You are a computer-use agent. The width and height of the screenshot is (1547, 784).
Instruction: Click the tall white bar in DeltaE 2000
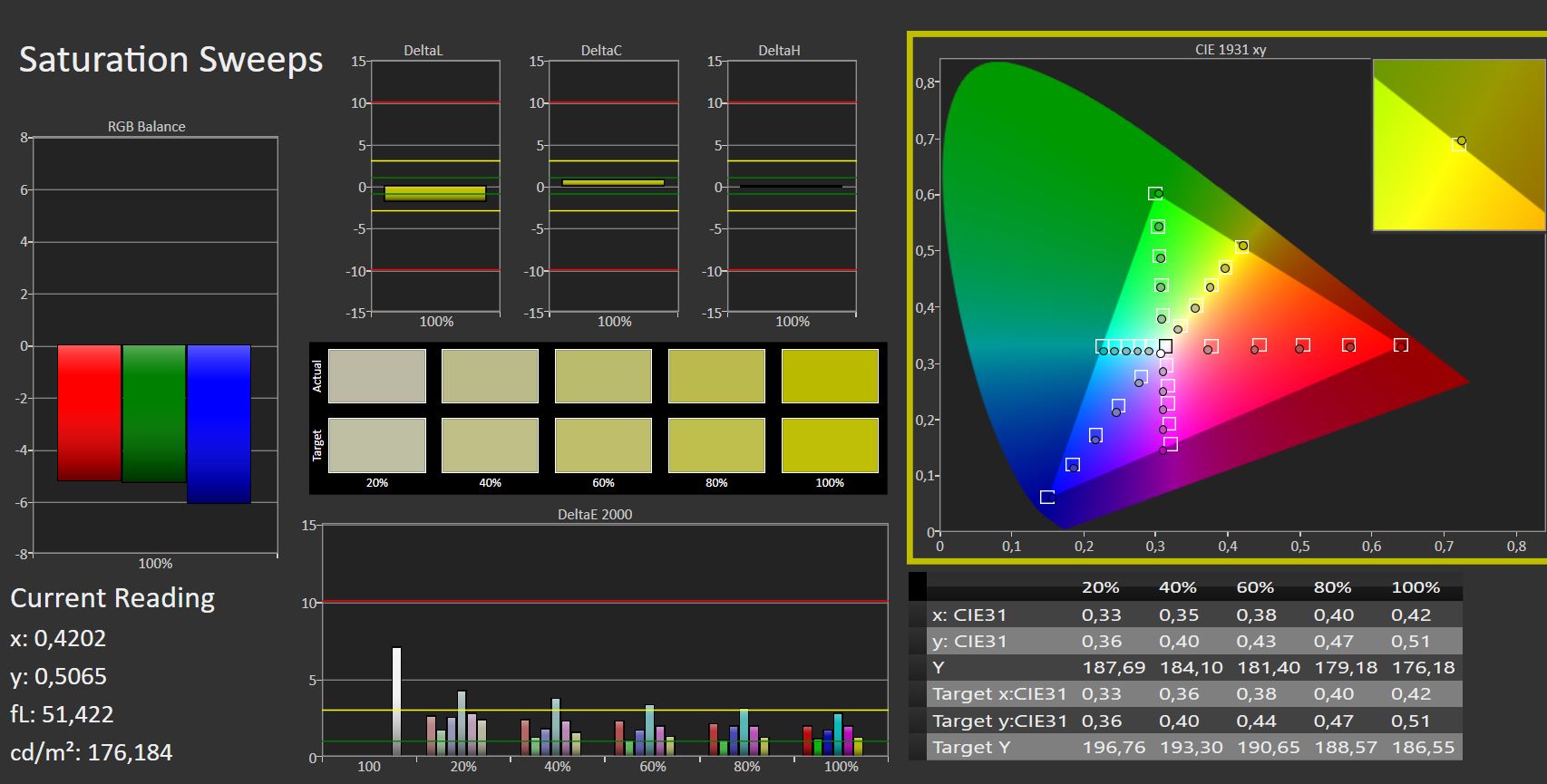(x=396, y=701)
